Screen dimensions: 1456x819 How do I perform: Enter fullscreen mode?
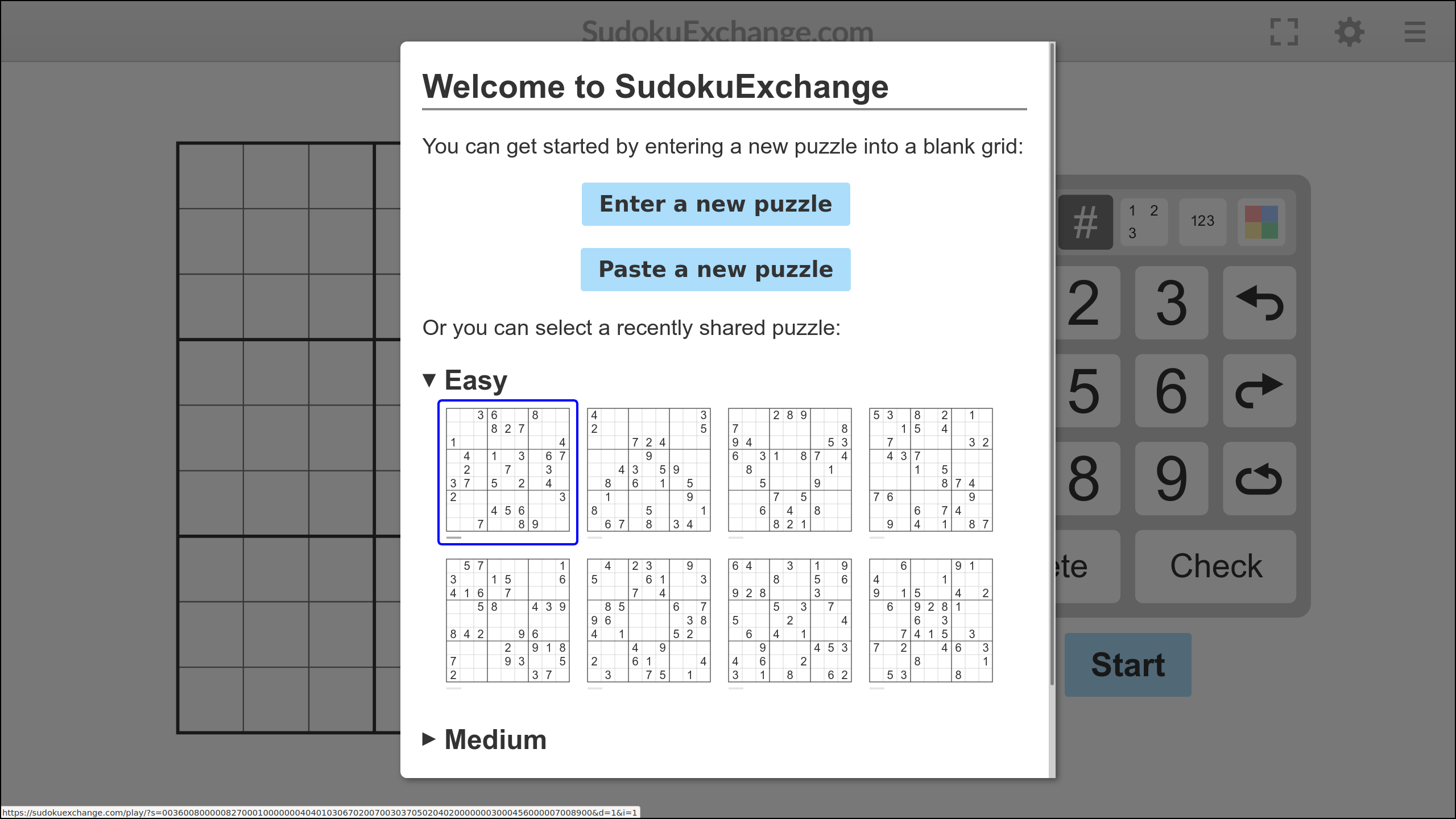pos(1285,32)
